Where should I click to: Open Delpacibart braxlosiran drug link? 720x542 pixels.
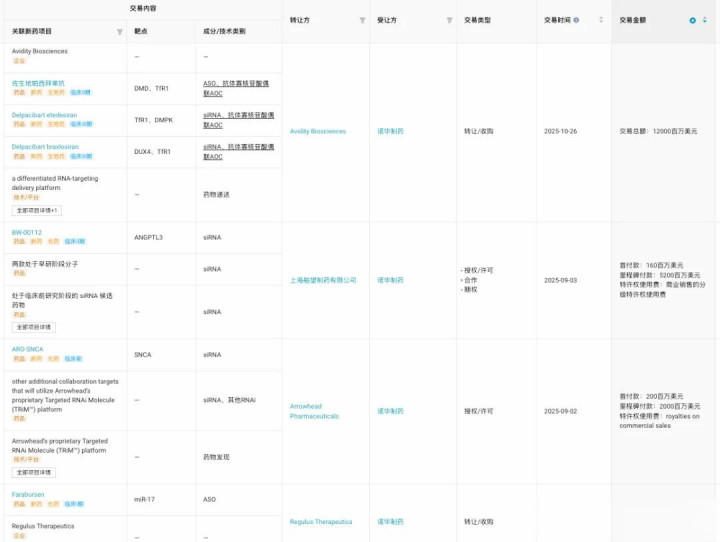[x=45, y=147]
